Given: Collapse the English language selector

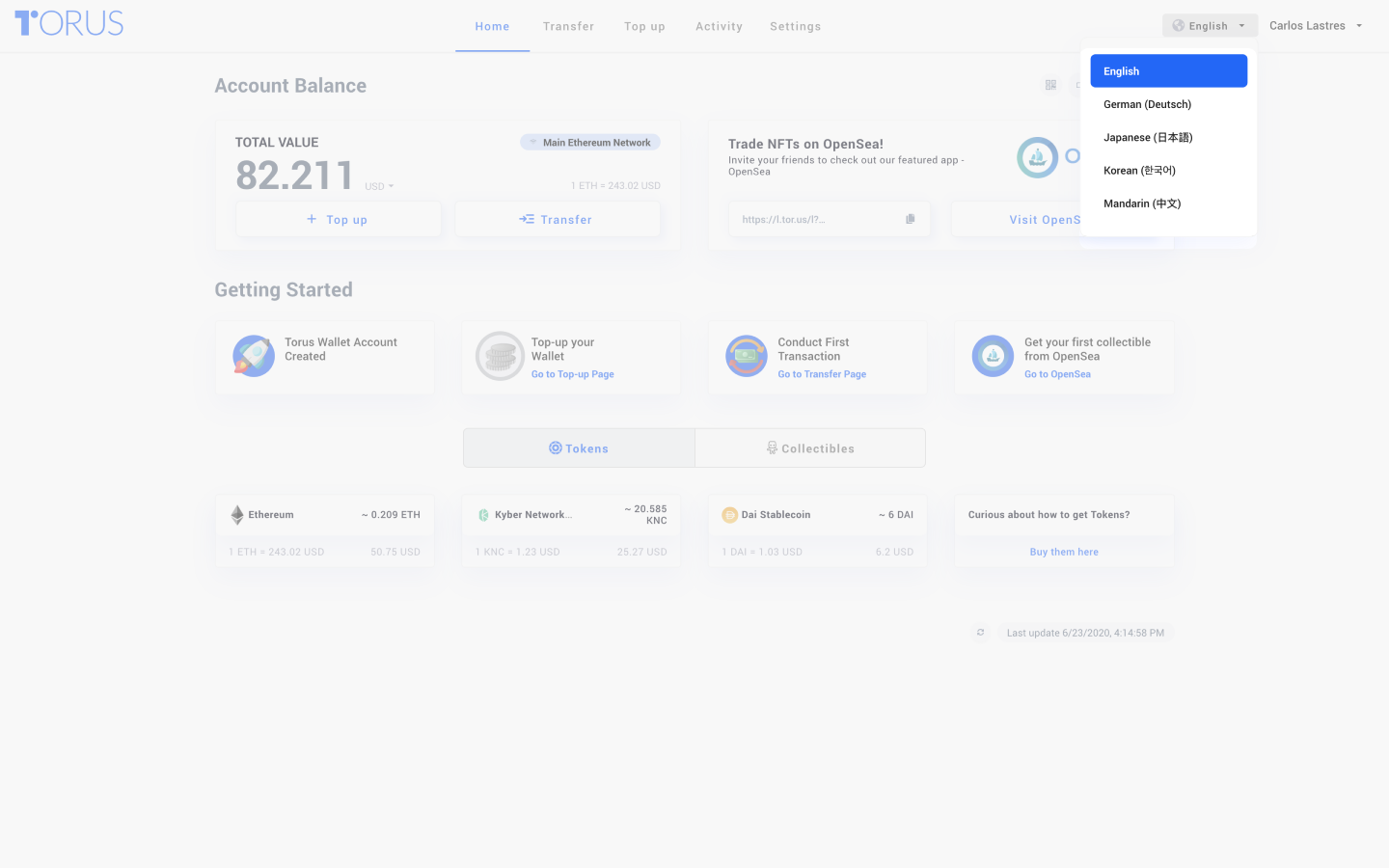Looking at the screenshot, I should tap(1210, 26).
